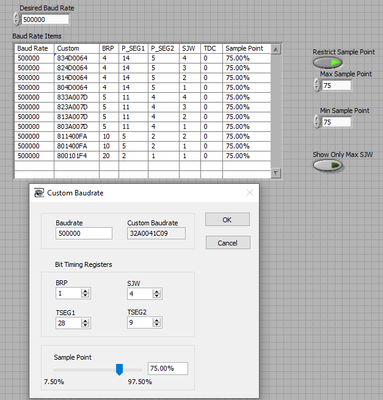Select the cell with custom value 804D0064
This screenshot has width=383, height=400.
point(77,88)
